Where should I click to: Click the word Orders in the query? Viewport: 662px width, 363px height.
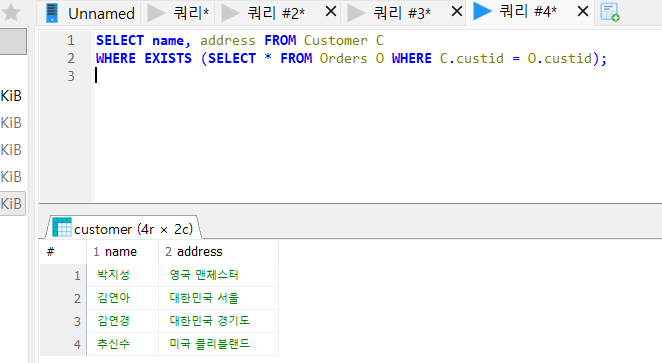pyautogui.click(x=343, y=58)
